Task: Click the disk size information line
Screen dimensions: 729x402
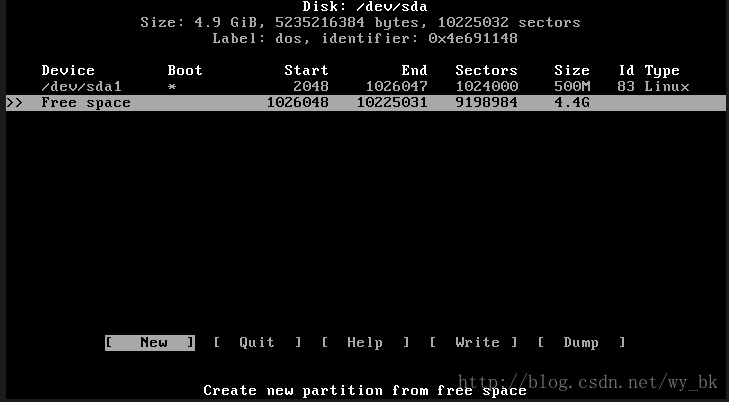Action: (360, 23)
